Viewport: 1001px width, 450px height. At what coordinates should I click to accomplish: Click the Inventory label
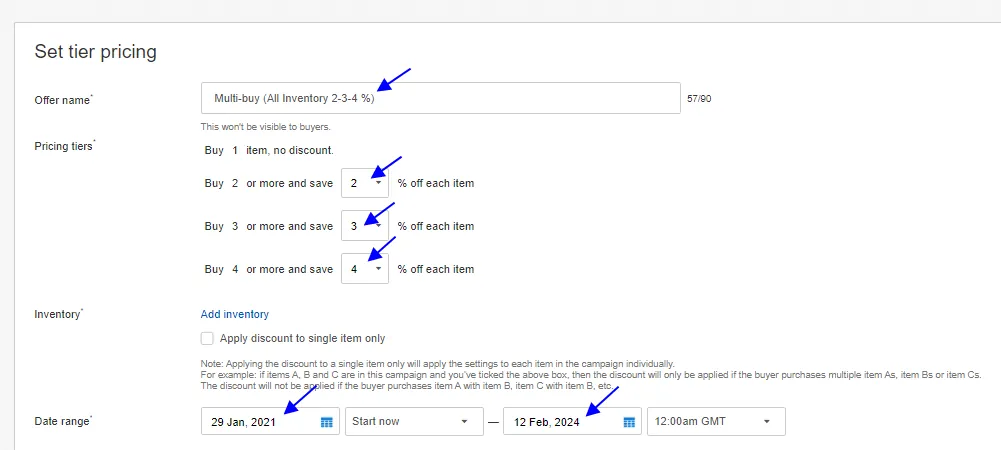click(59, 314)
